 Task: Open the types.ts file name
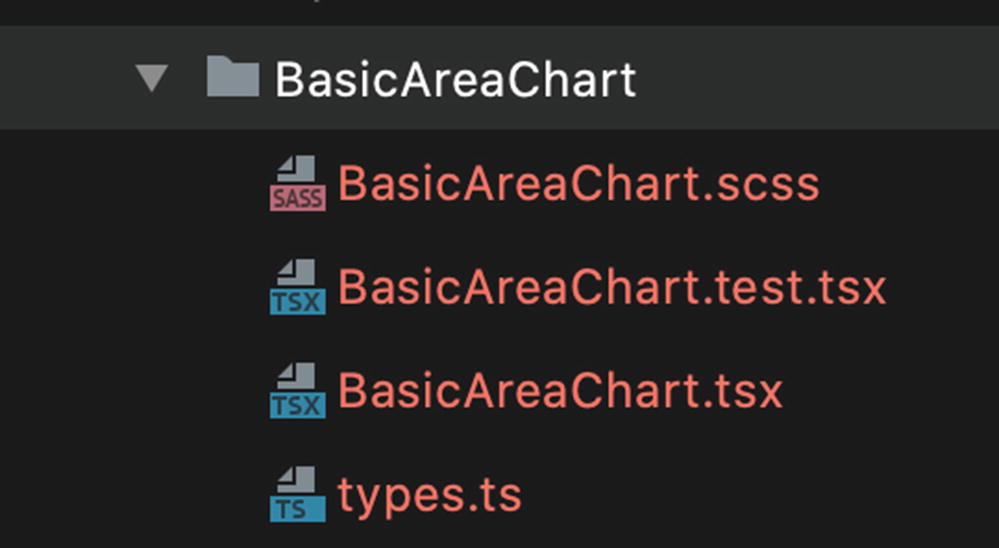tap(430, 495)
